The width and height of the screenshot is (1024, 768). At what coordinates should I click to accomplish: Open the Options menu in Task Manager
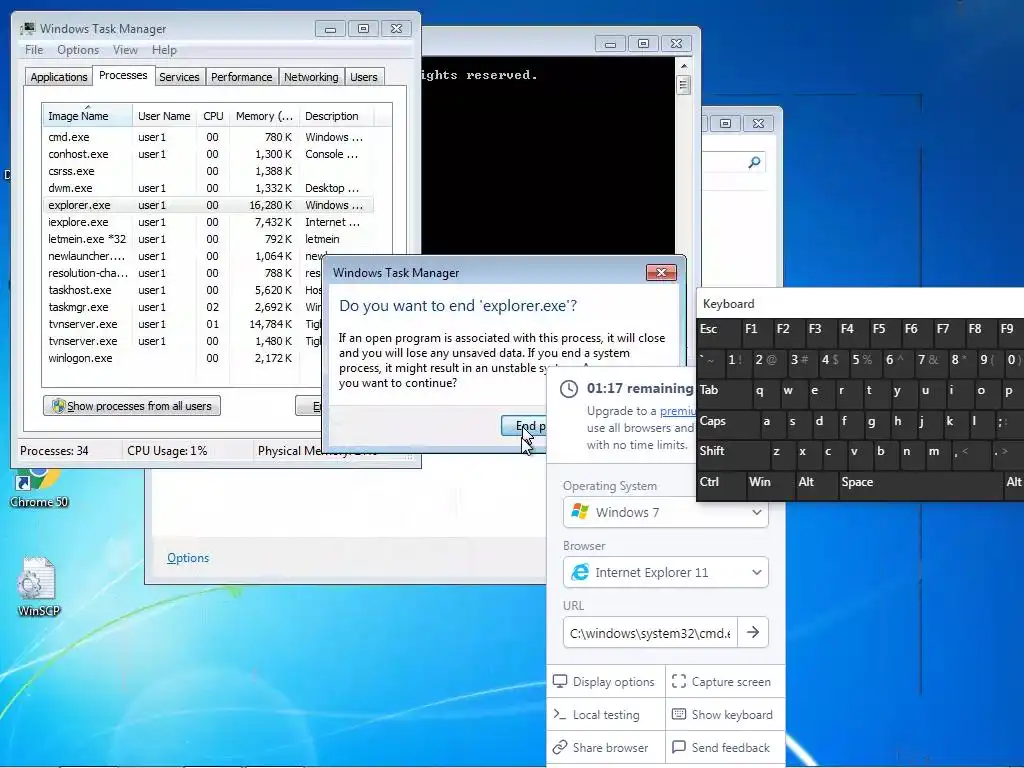[78, 50]
